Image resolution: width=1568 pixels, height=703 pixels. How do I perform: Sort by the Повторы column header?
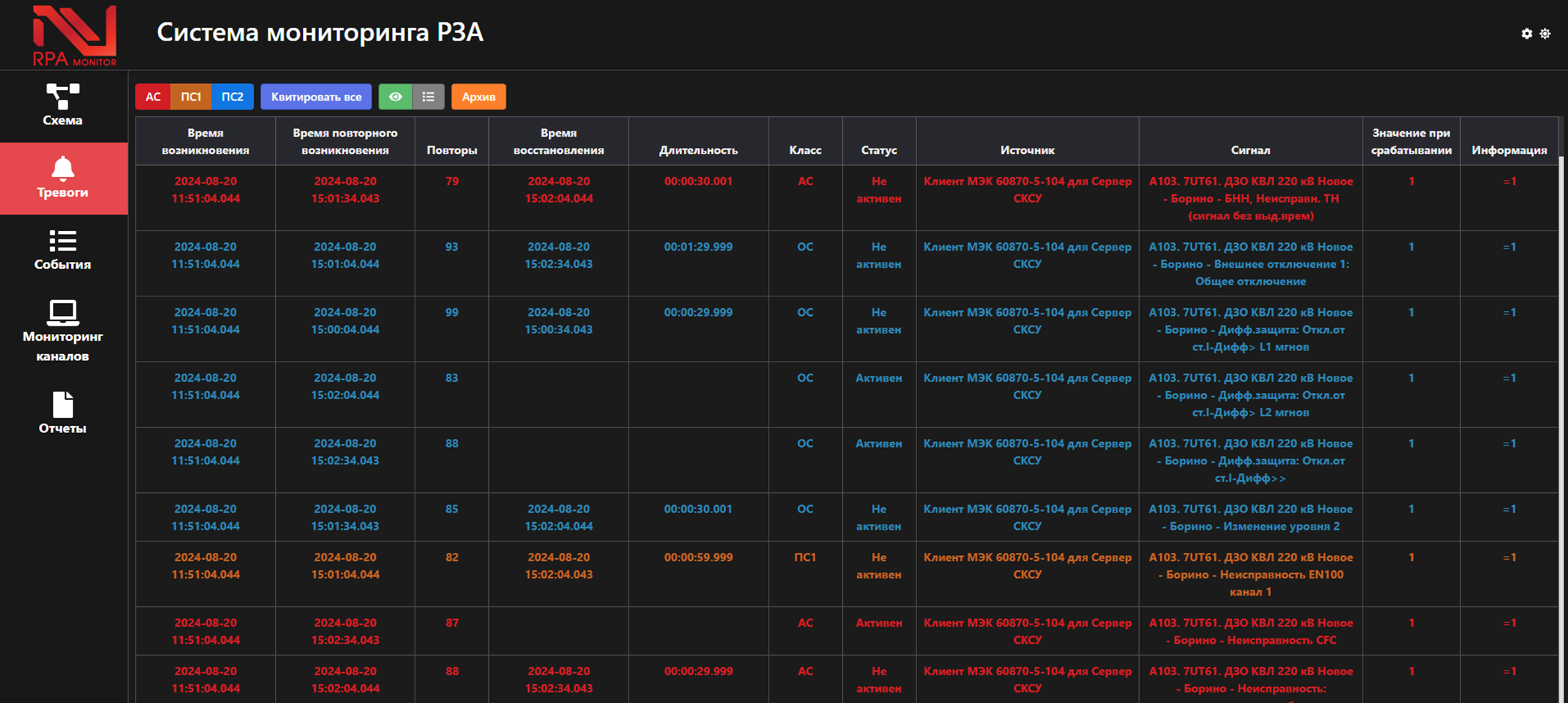coord(451,150)
